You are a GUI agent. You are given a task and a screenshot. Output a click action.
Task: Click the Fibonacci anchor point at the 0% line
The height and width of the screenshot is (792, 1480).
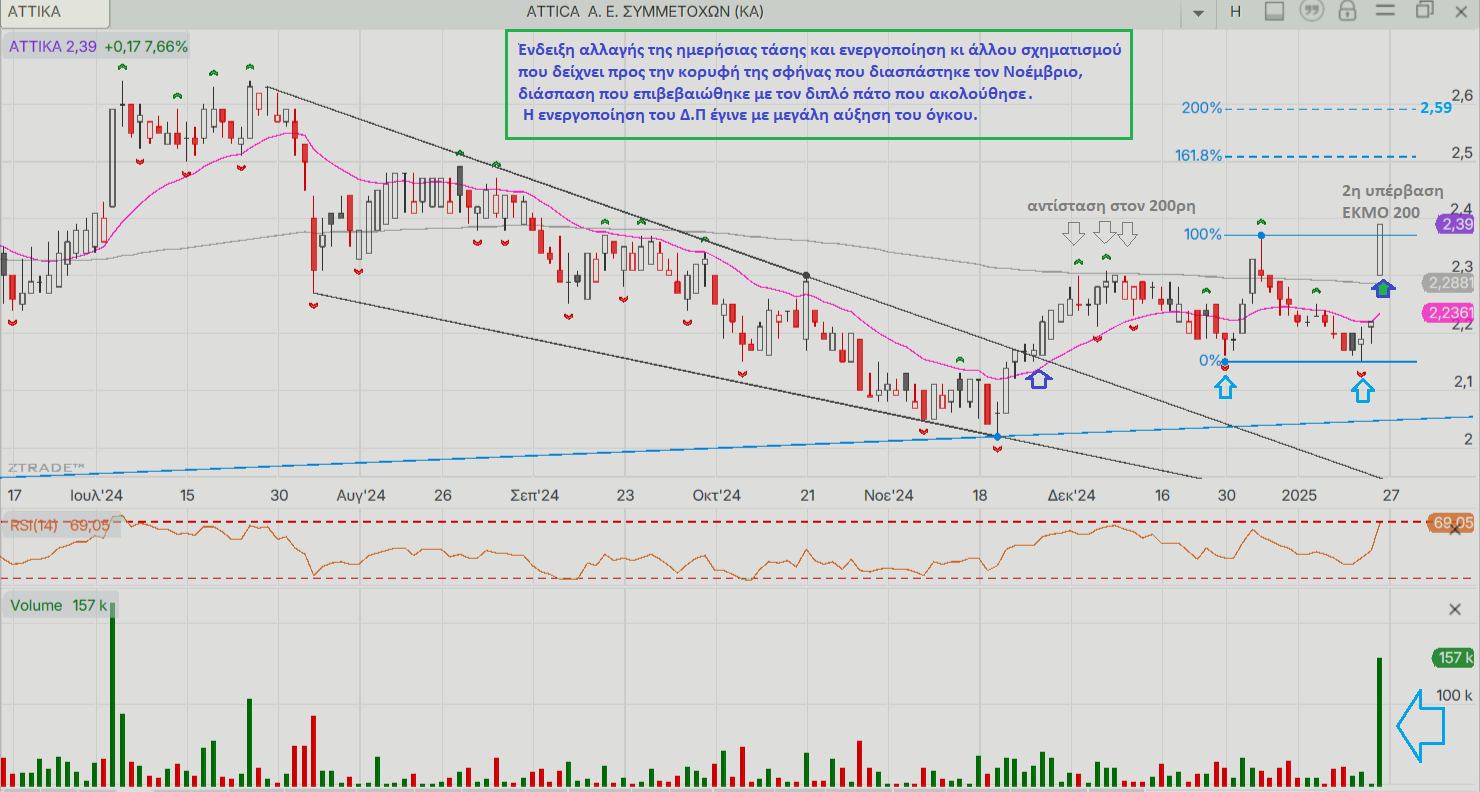(x=1225, y=362)
